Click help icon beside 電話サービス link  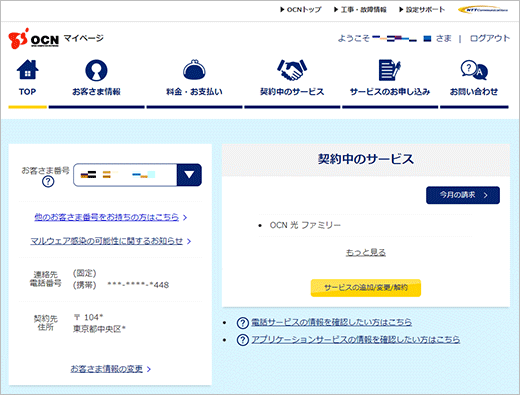coord(242,322)
